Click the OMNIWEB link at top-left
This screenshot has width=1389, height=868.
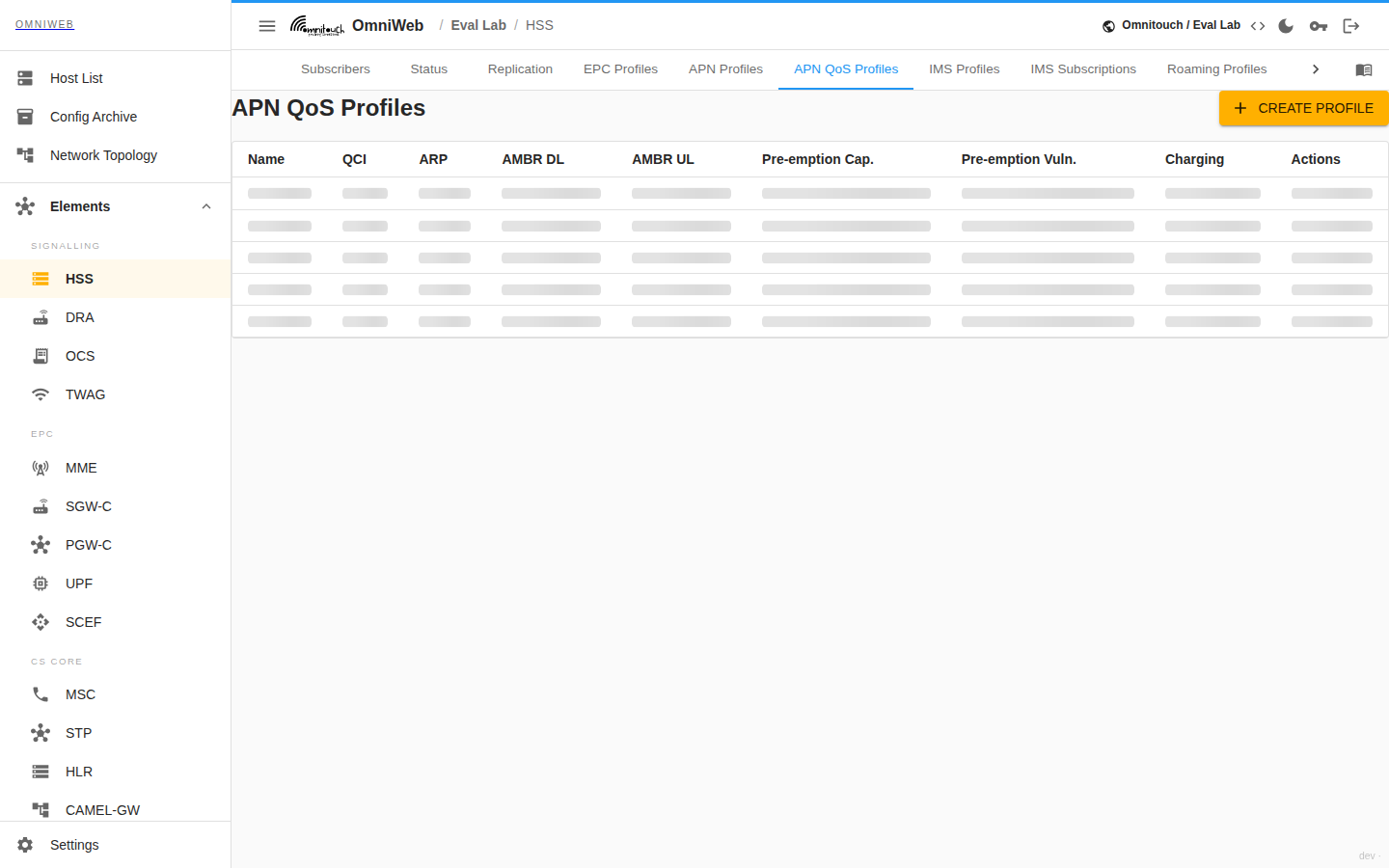pyautogui.click(x=44, y=25)
